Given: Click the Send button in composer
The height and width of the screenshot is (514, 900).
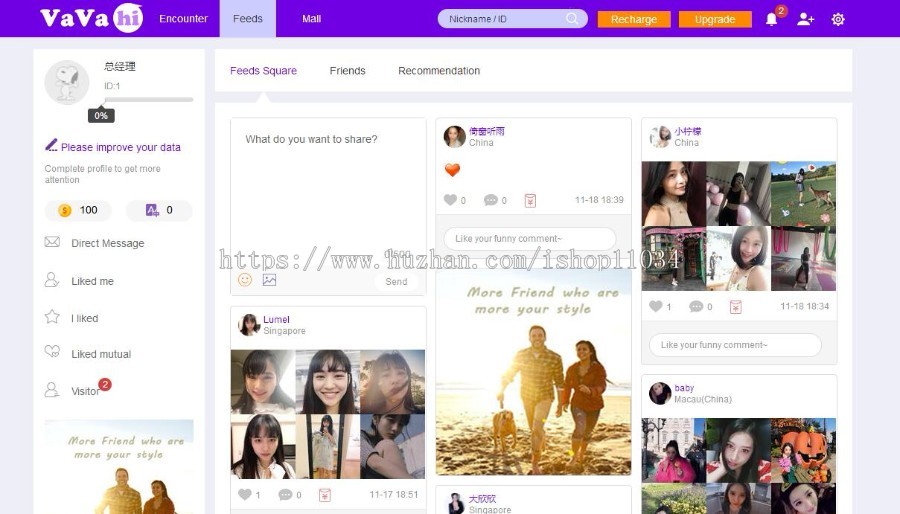Looking at the screenshot, I should (396, 282).
